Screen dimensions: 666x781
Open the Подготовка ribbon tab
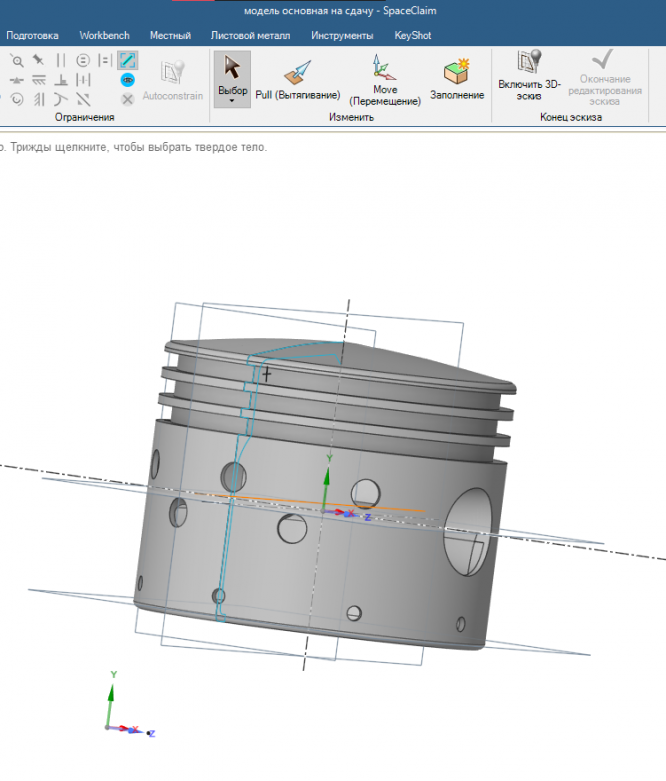click(x=32, y=35)
